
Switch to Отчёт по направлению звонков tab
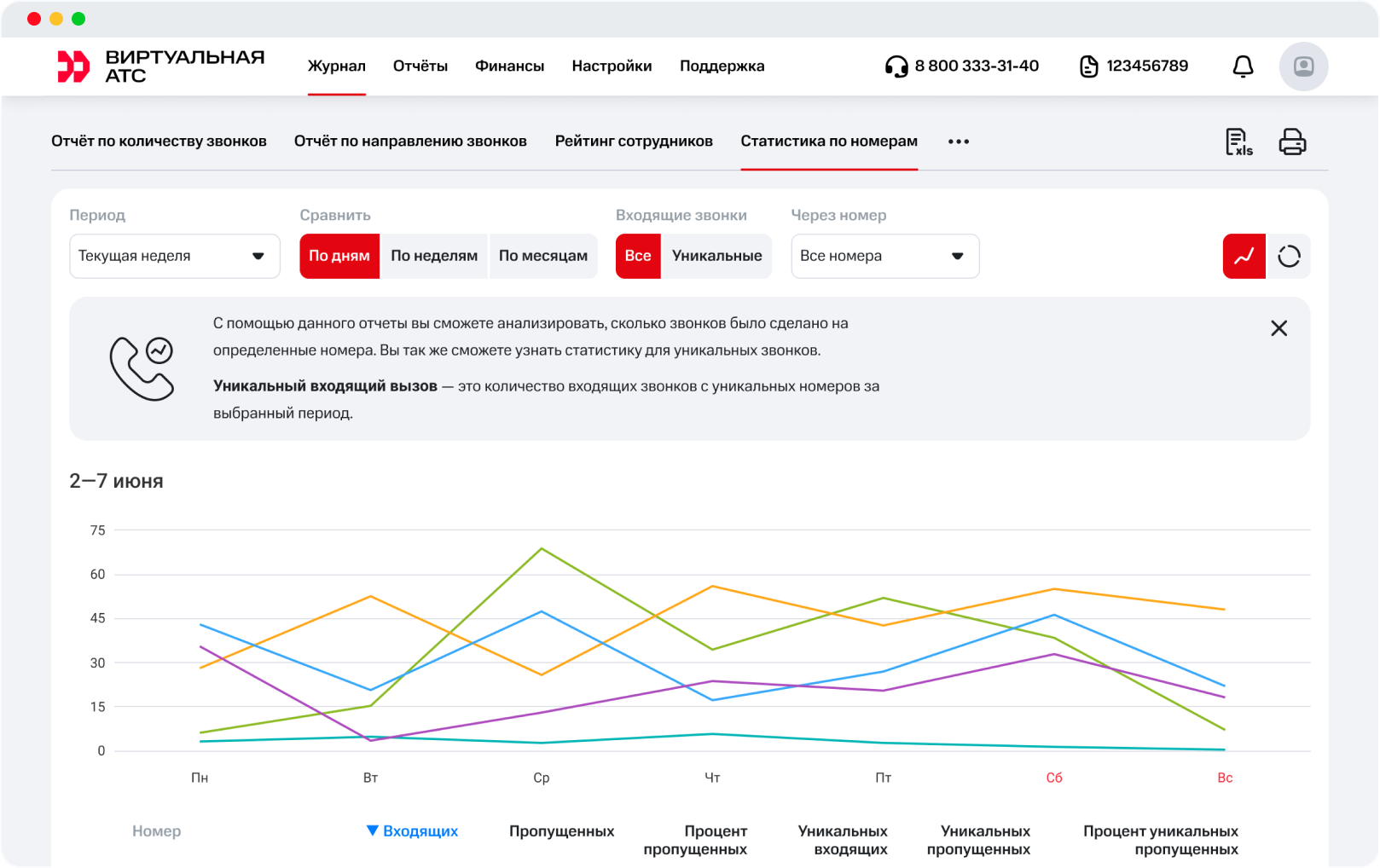[x=410, y=142]
